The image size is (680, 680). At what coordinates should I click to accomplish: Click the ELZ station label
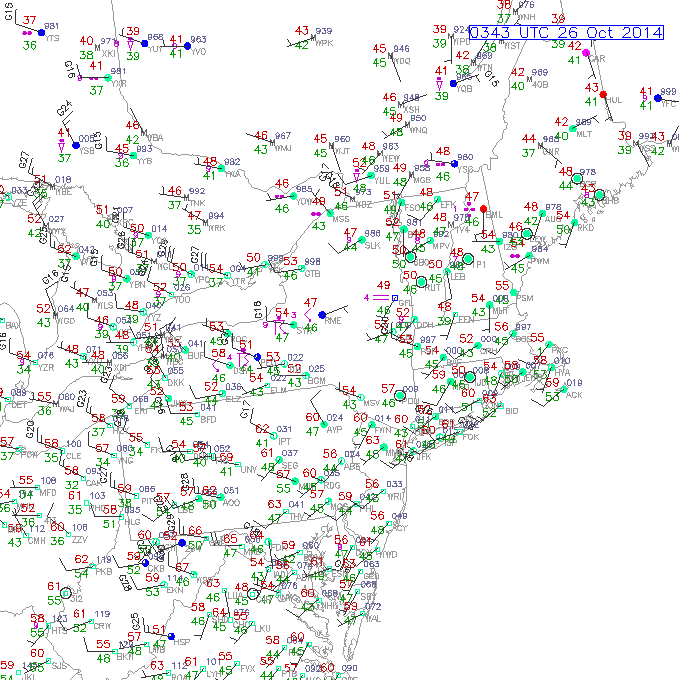(x=233, y=399)
